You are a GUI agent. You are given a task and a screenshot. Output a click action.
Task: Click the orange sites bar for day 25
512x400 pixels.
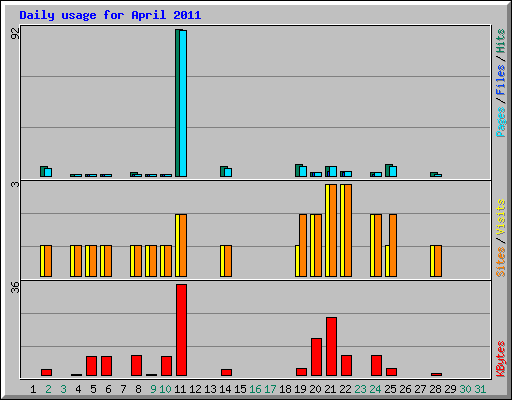click(393, 245)
